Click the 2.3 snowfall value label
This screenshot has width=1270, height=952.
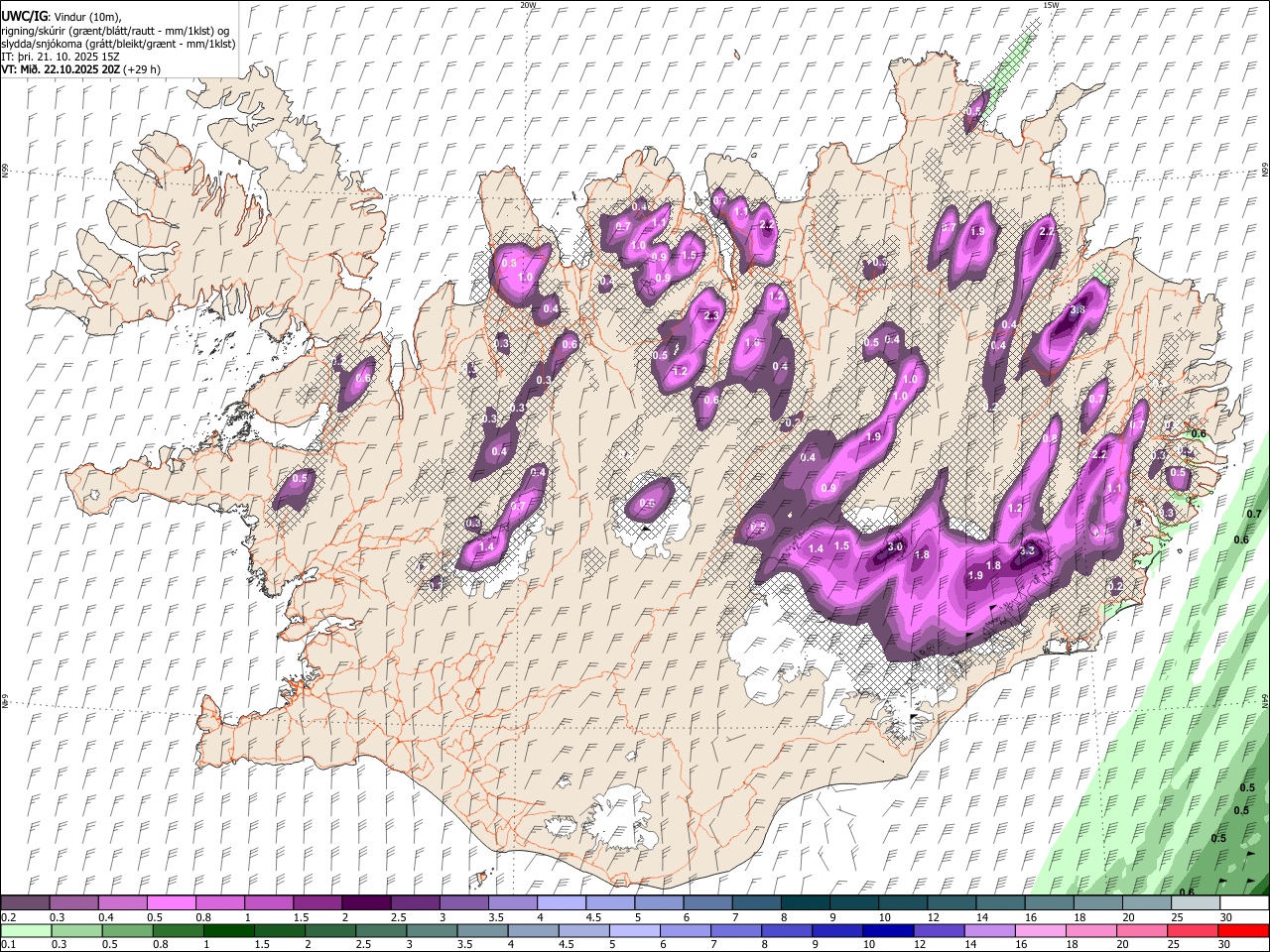pos(710,316)
